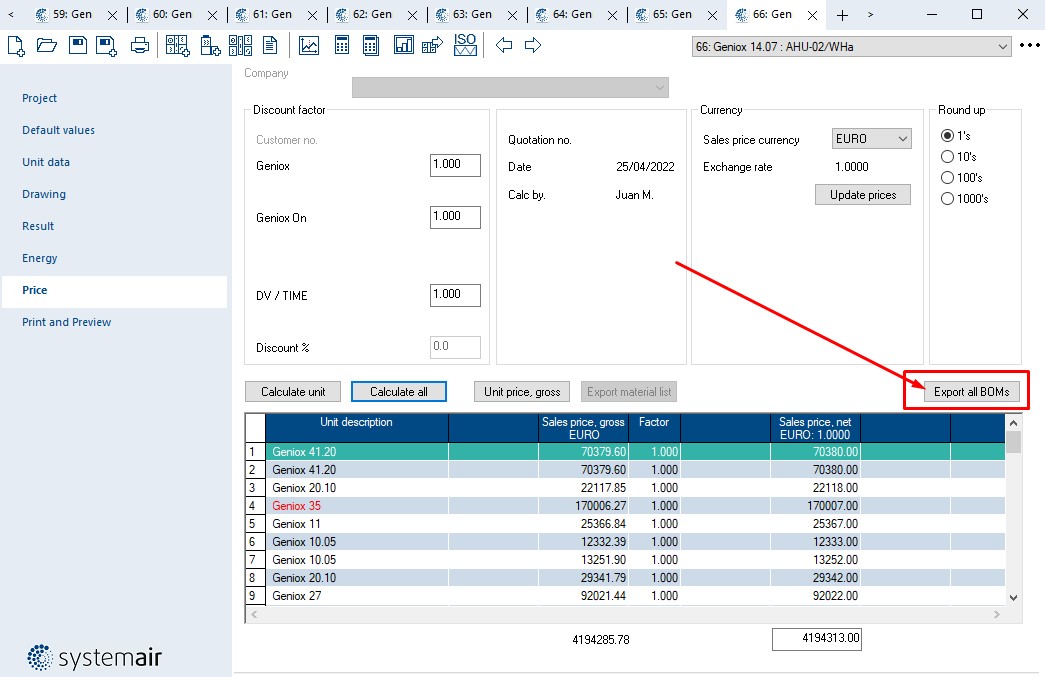Click the Unit description column header
Screen dimensions: 1045x677
point(357,428)
